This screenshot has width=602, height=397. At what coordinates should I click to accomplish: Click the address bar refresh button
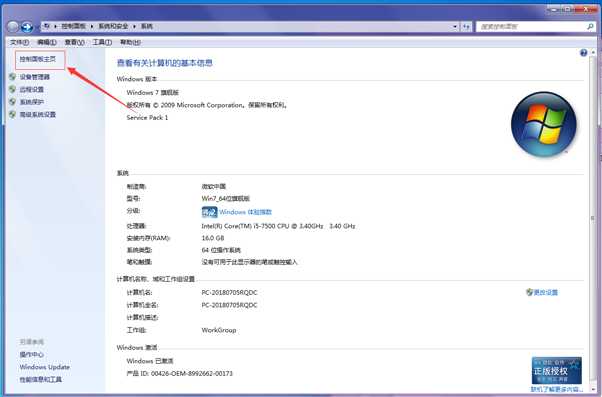(466, 26)
